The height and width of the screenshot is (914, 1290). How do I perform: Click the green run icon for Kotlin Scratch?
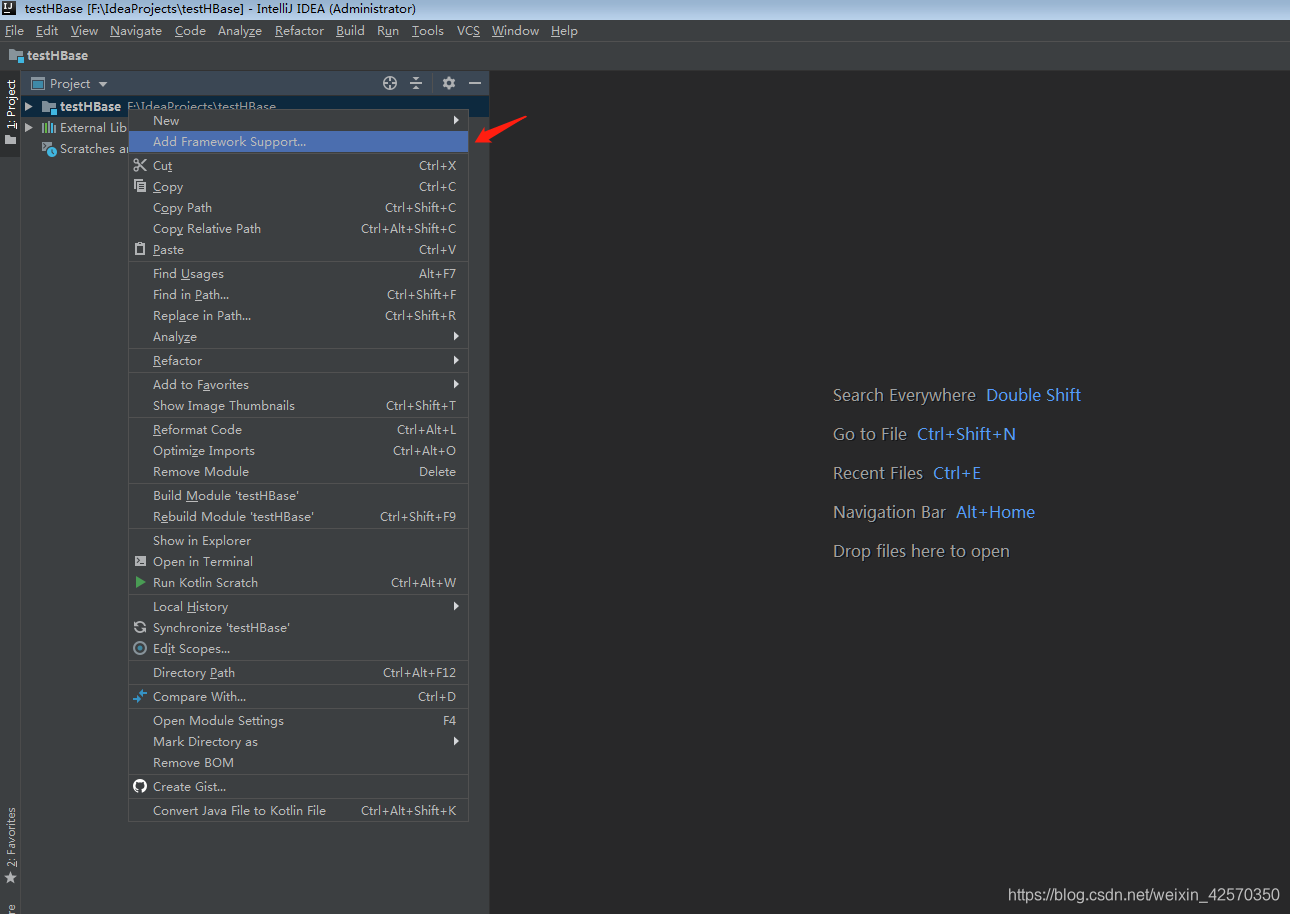point(140,582)
